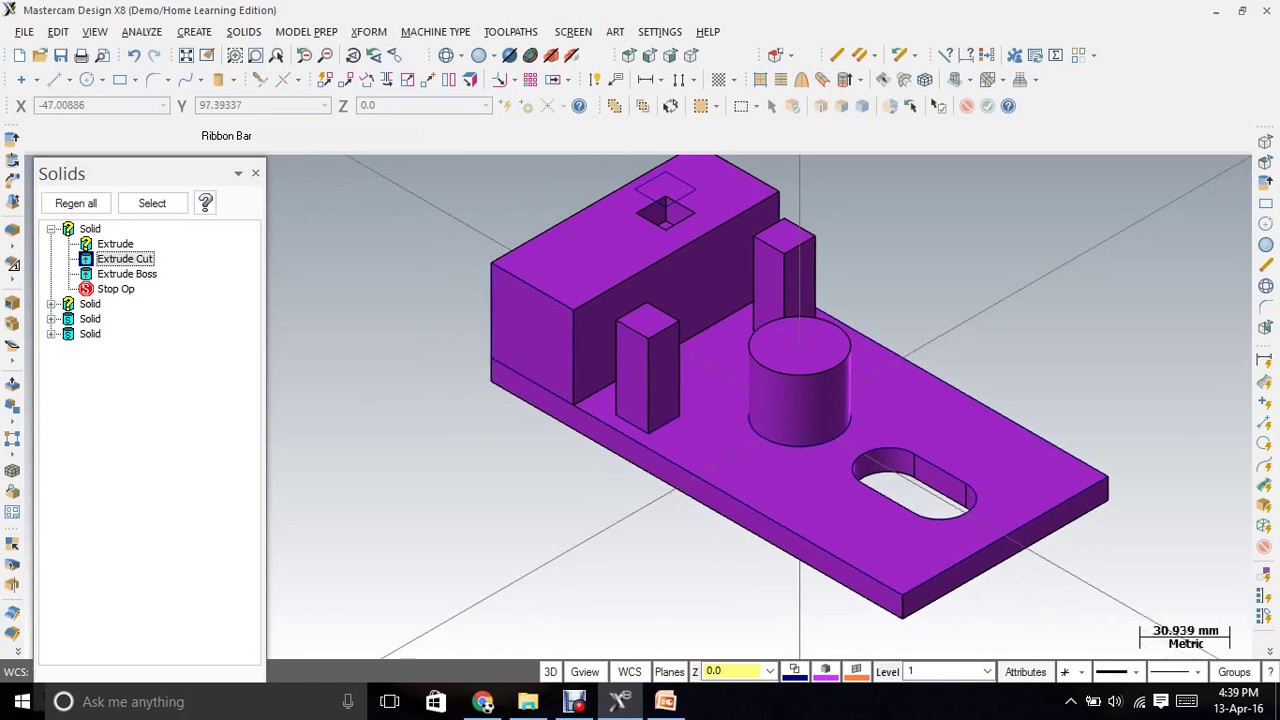The height and width of the screenshot is (720, 1280).
Task: Select the Extrude Cut operation
Action: click(125, 259)
